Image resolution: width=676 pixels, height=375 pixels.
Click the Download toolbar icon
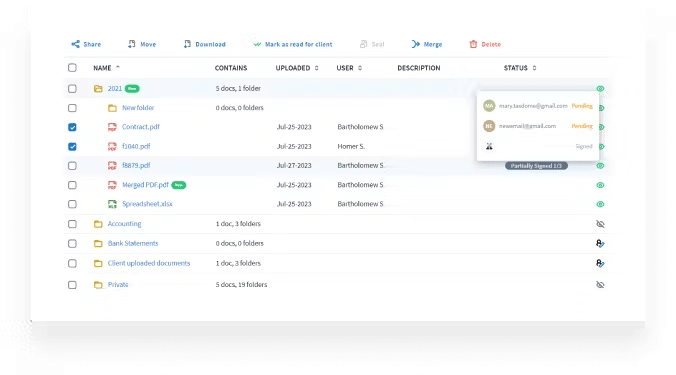coord(187,44)
